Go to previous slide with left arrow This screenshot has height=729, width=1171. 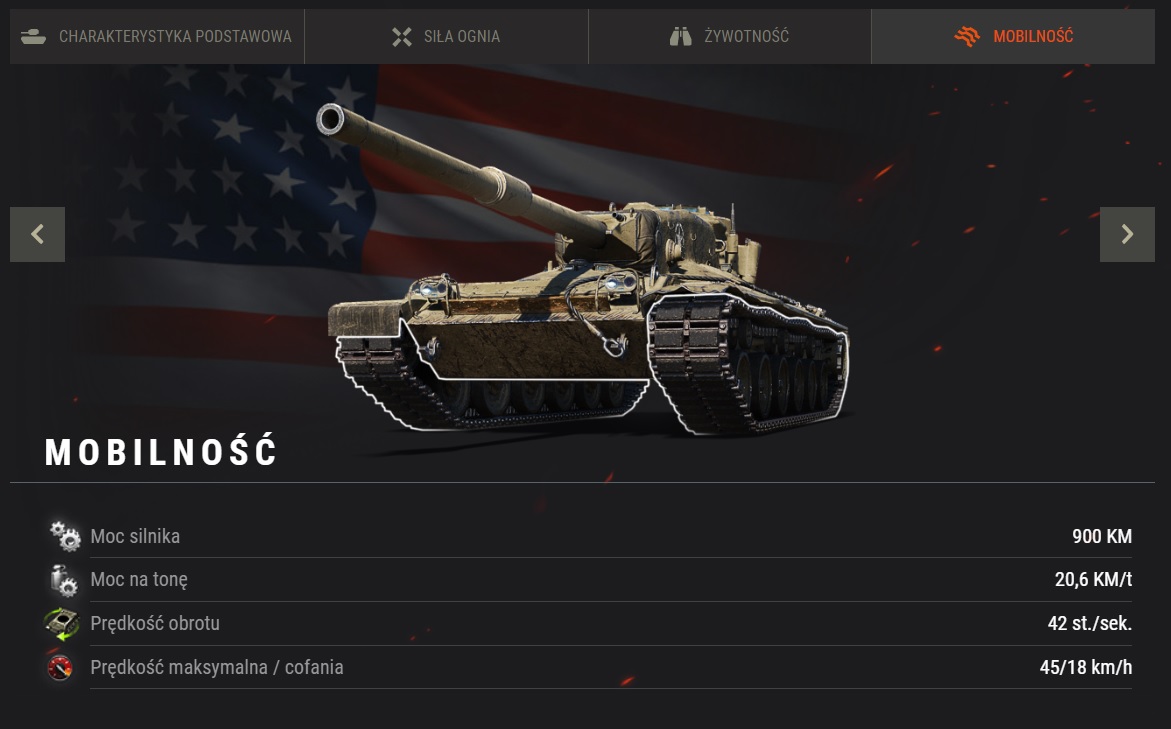tap(37, 235)
